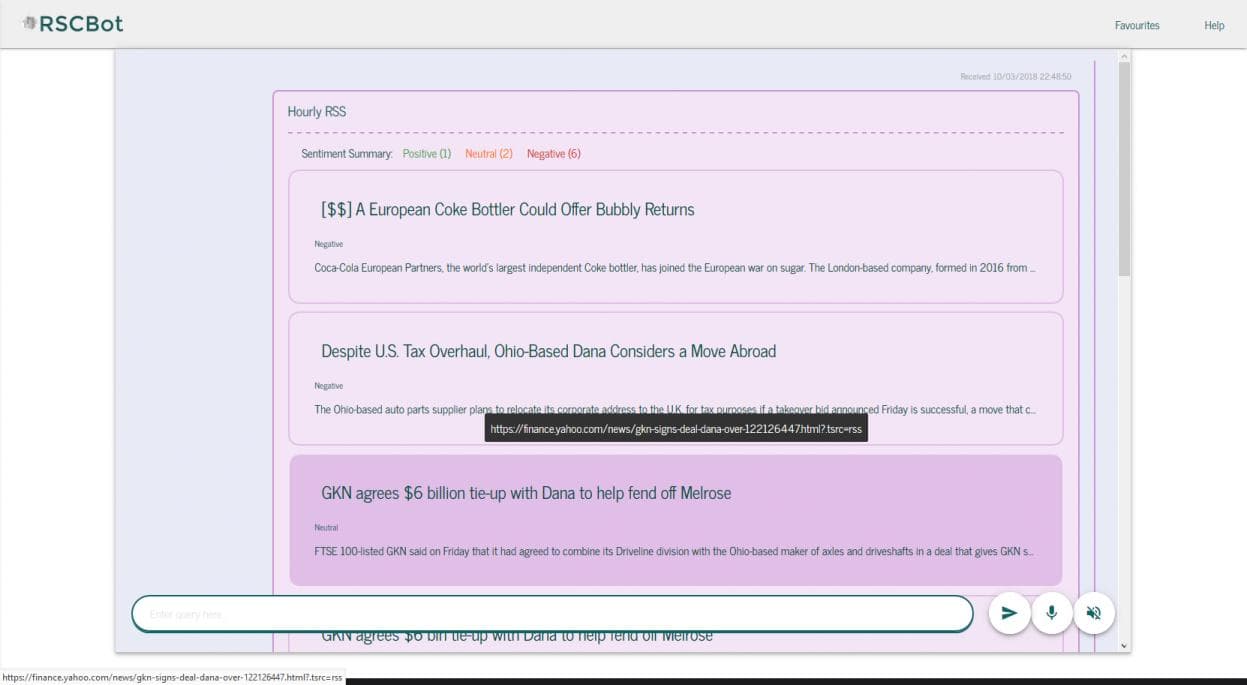The image size is (1247, 685).
Task: Open the Favourites page
Action: pos(1137,25)
